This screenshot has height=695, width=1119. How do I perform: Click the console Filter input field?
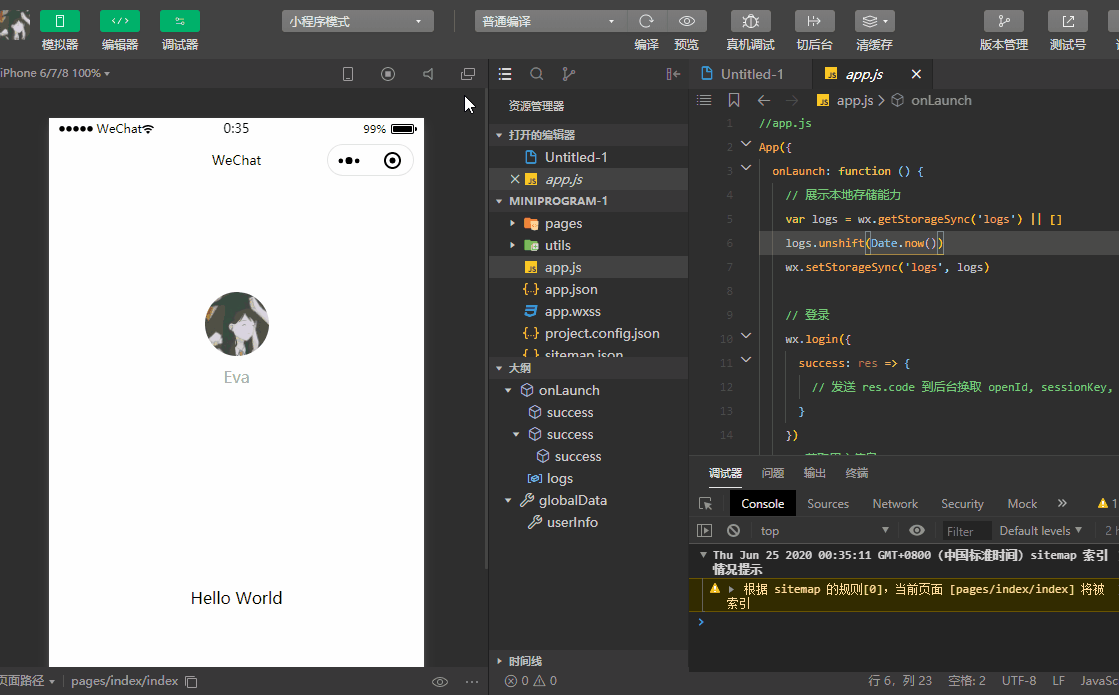[x=966, y=531]
